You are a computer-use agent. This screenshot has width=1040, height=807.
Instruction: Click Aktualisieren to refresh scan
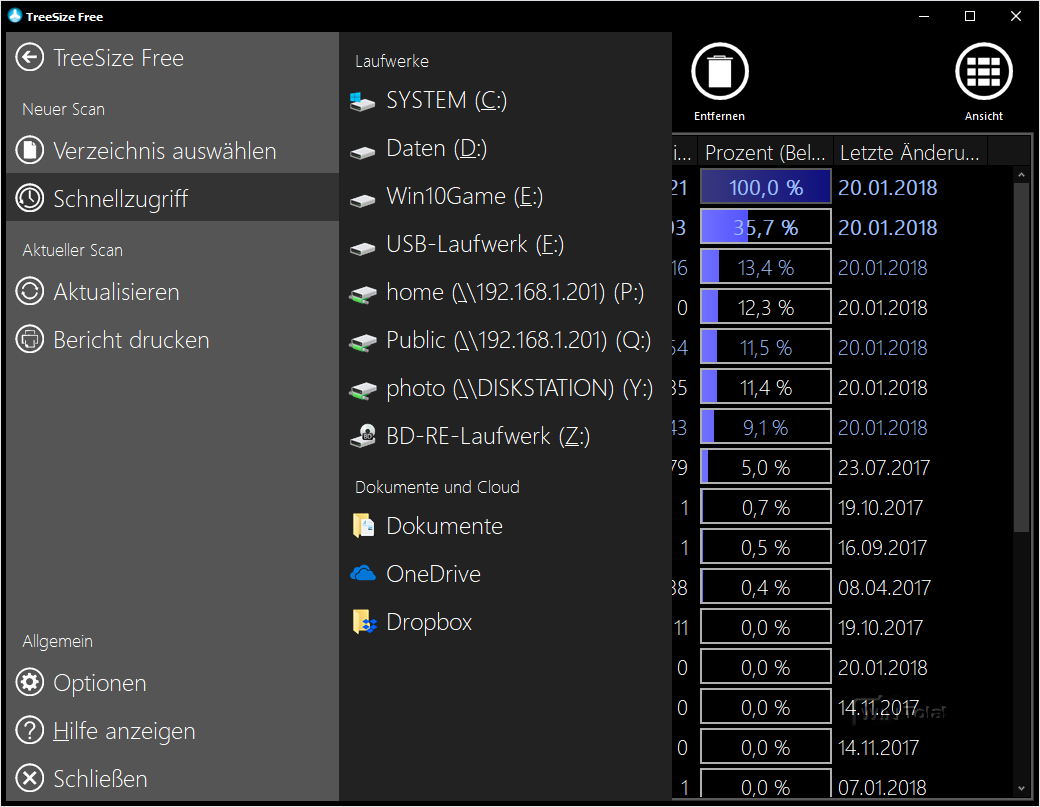pos(172,292)
